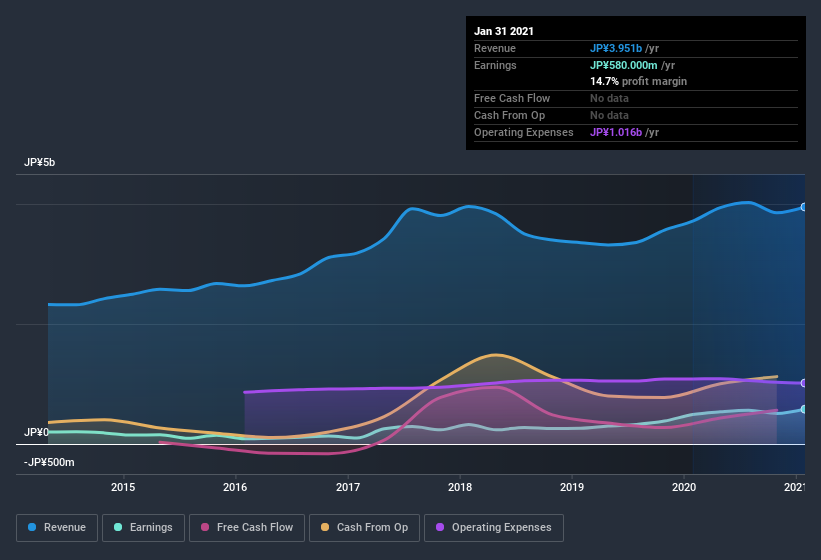Image resolution: width=821 pixels, height=560 pixels.
Task: Click the 2019 x-axis label
Action: tap(572, 487)
